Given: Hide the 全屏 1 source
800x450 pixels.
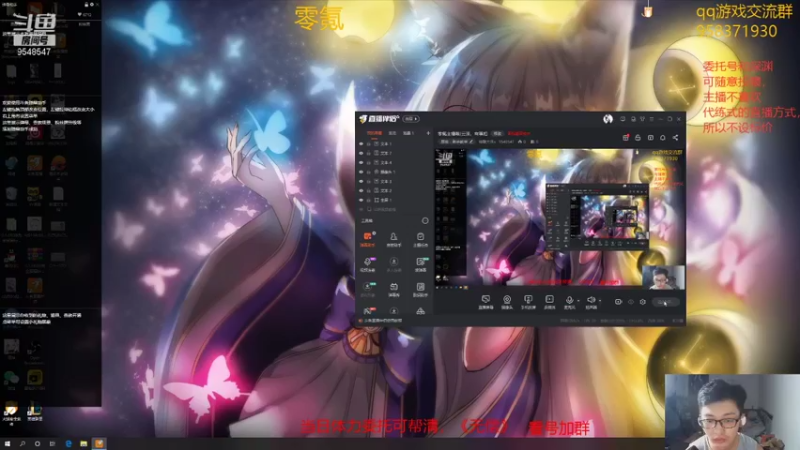Looking at the screenshot, I should tap(361, 199).
